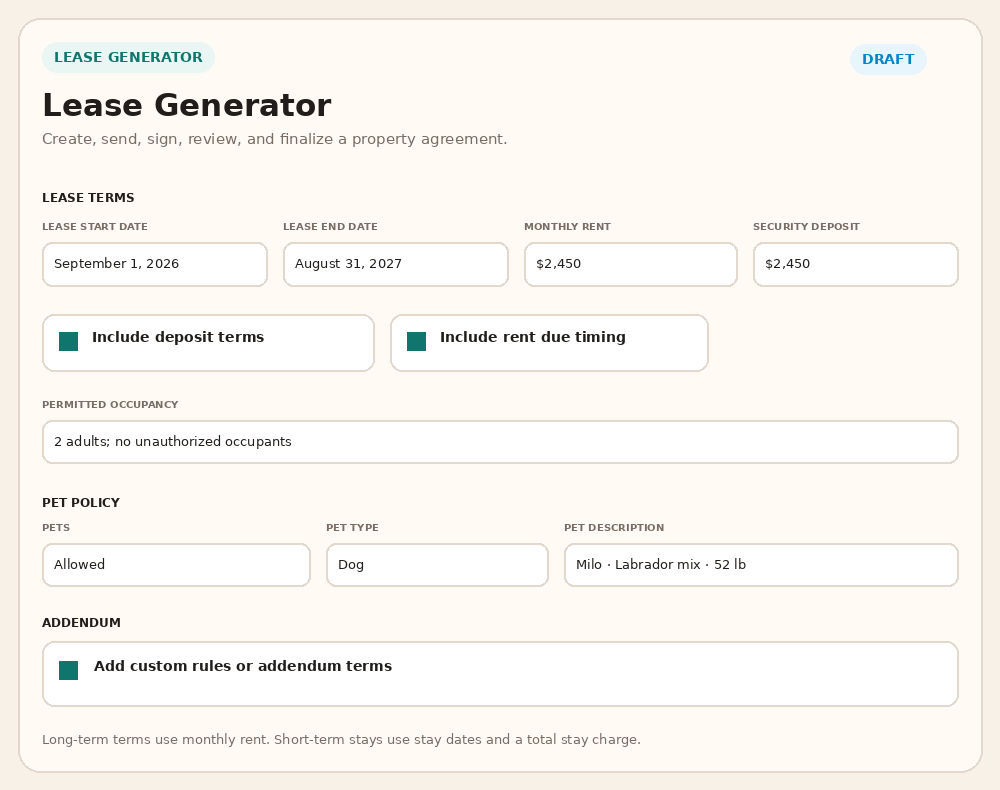Edit the Monthly Rent field

click(x=630, y=264)
